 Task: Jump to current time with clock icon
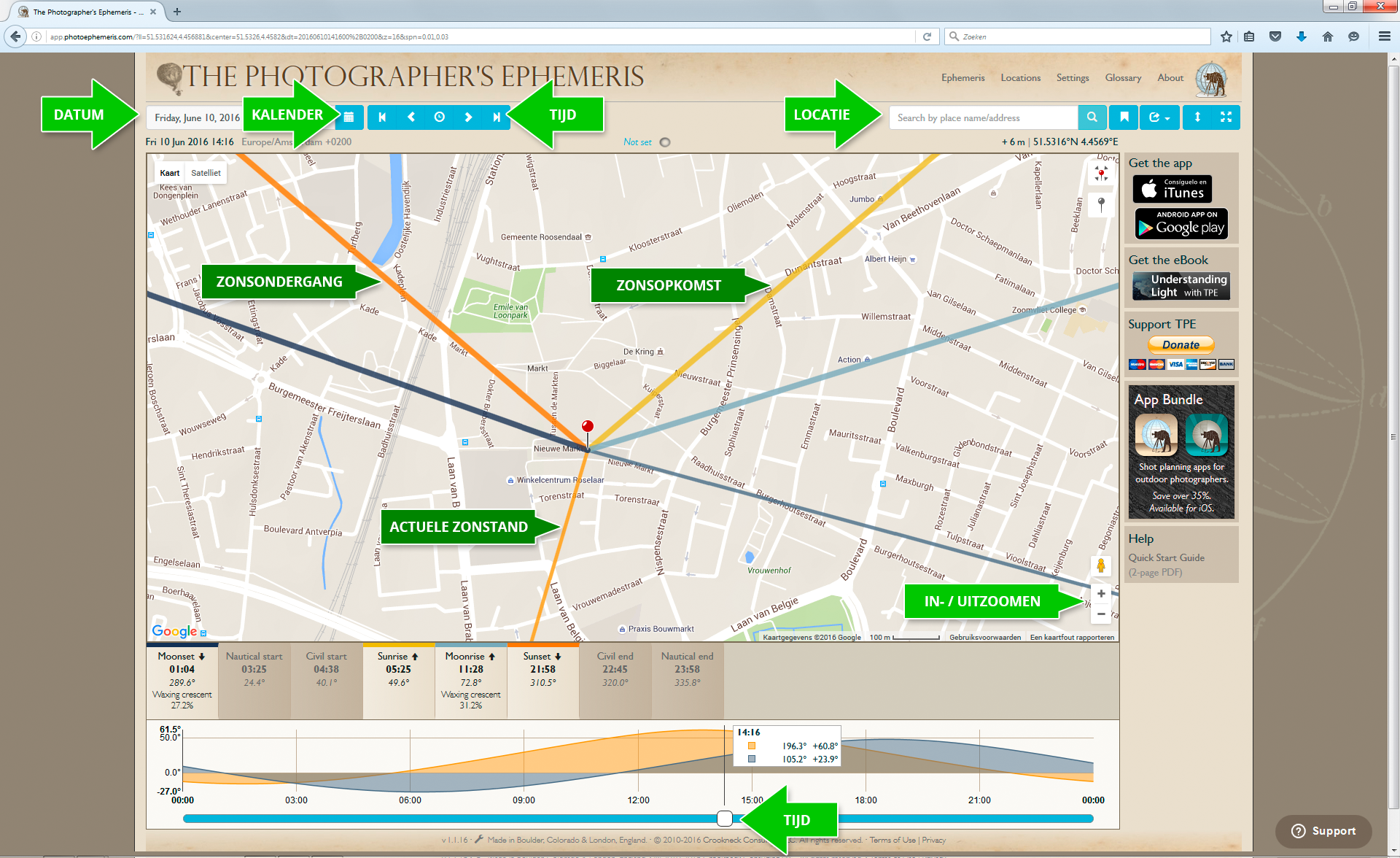(439, 117)
